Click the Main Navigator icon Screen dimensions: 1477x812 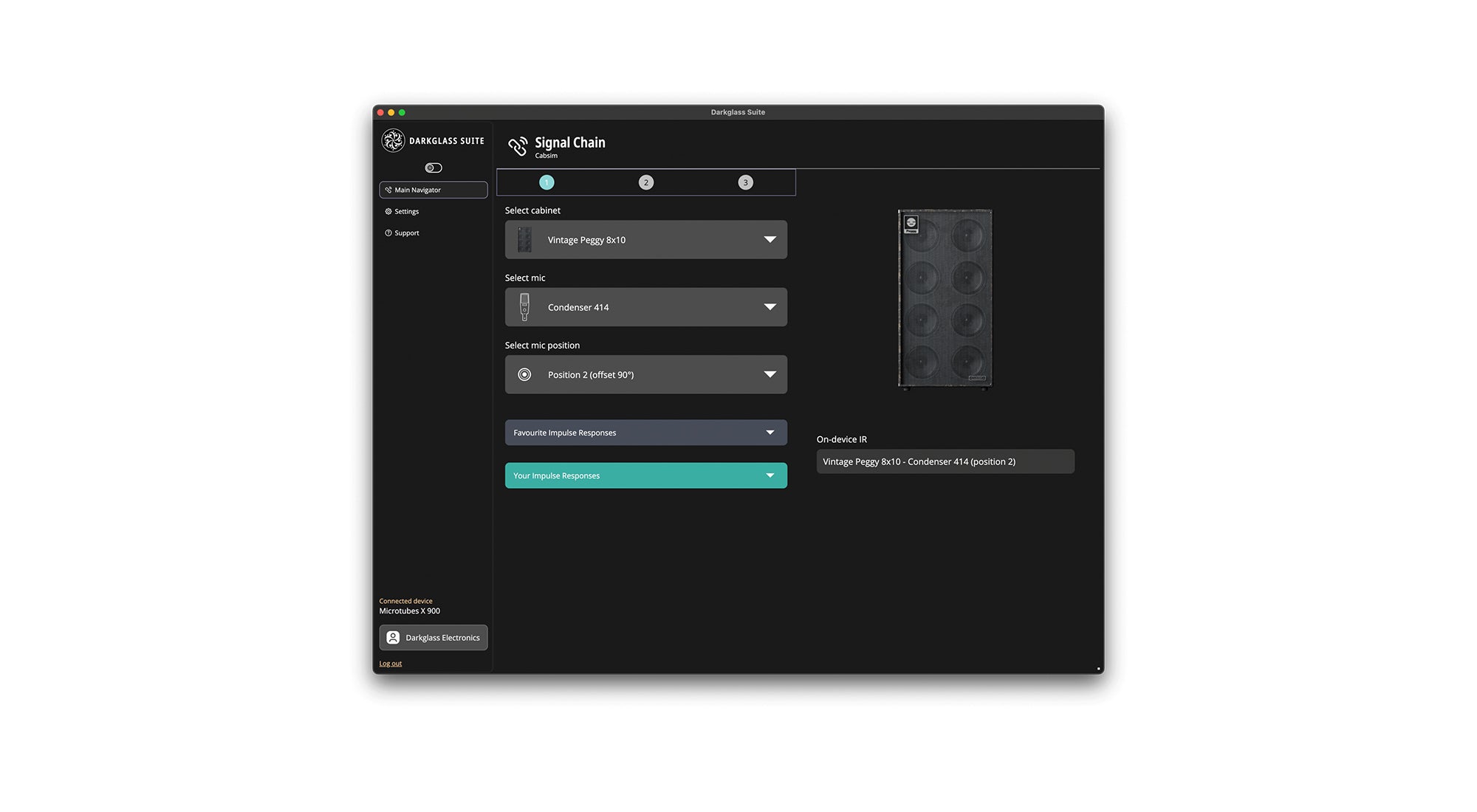388,190
